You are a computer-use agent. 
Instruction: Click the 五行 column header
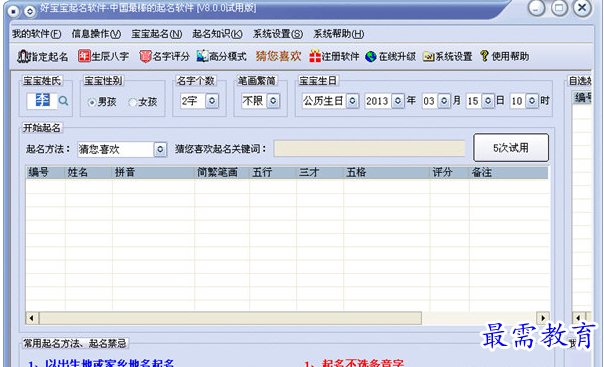[273, 172]
